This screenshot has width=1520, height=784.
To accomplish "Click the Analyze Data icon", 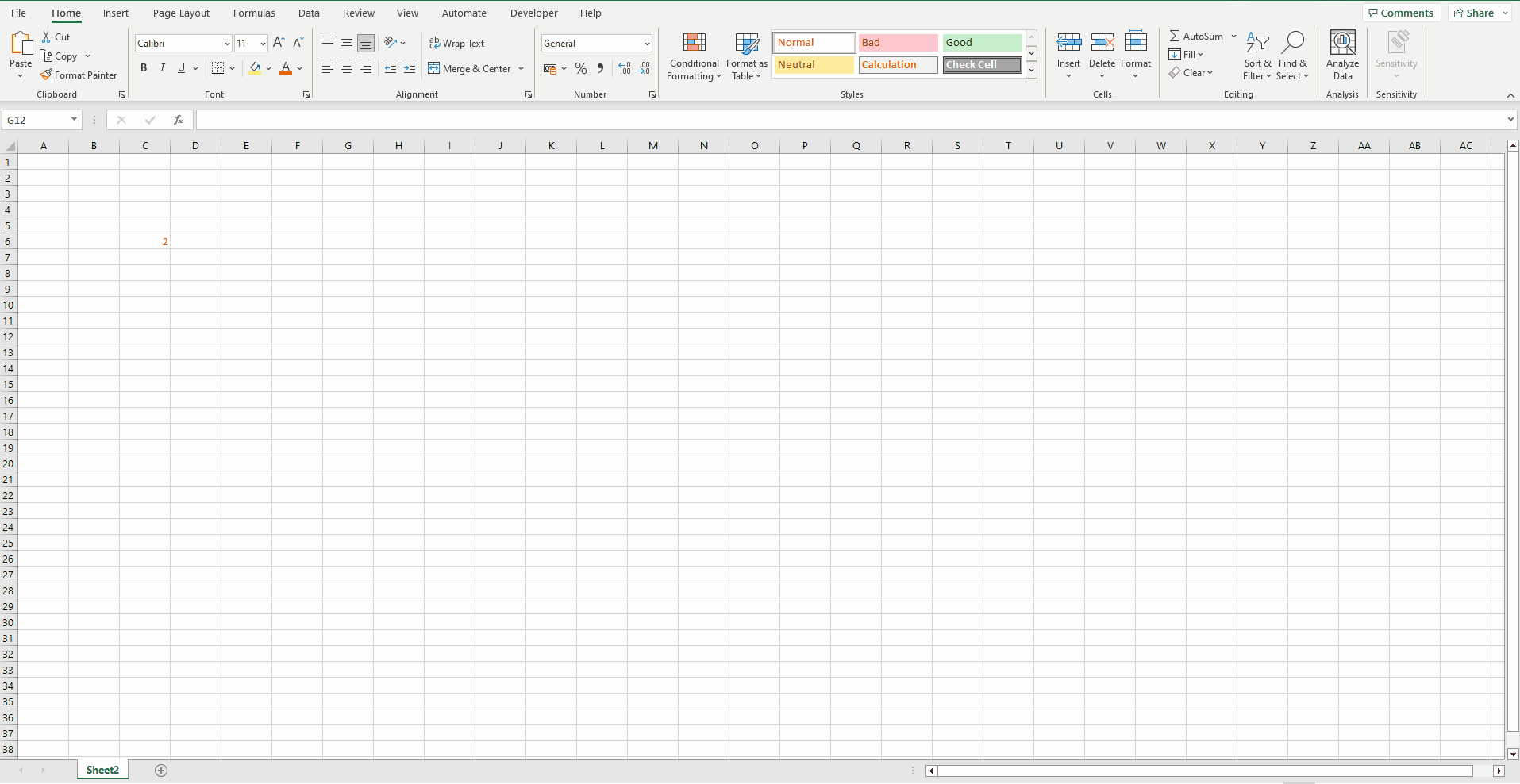I will pos(1342,43).
